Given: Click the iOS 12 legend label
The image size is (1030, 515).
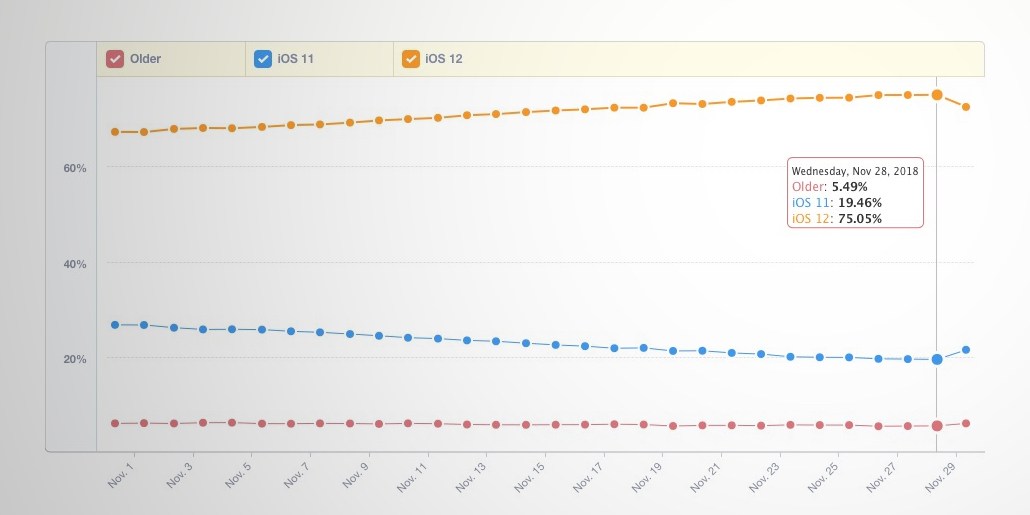Looking at the screenshot, I should pos(444,59).
